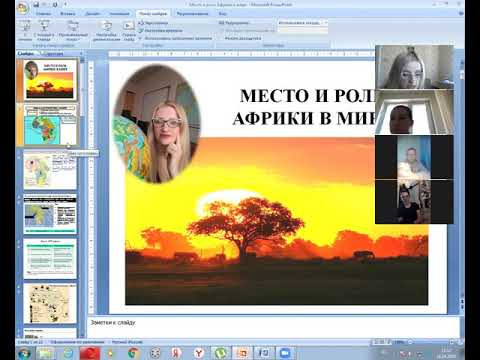The width and height of the screenshot is (480, 360).
Task: Click status bar language Русский (Россия)
Action: pos(127,342)
